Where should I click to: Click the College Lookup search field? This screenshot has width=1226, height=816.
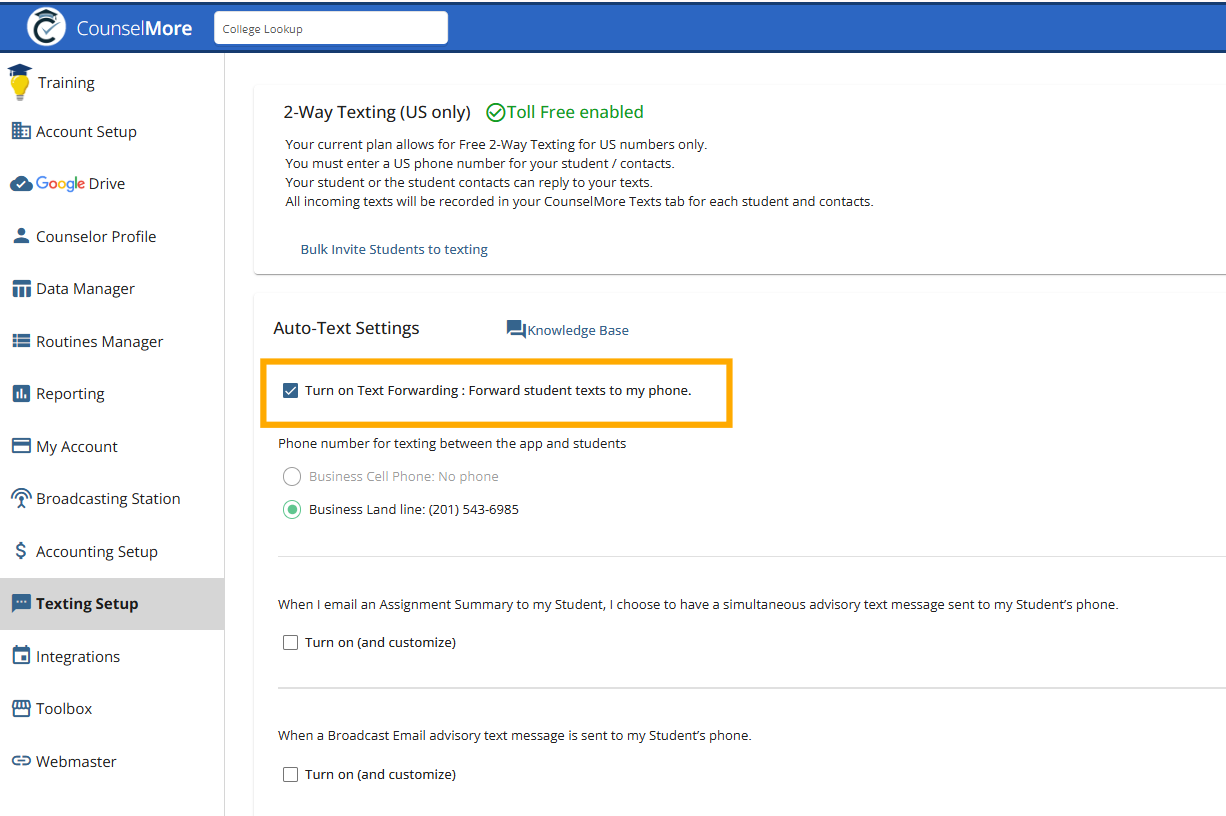tap(331, 28)
